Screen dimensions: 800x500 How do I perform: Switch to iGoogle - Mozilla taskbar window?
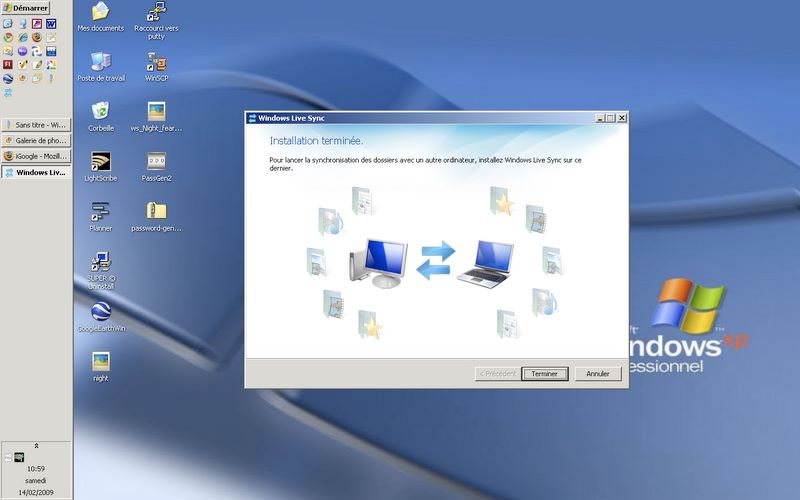(x=36, y=156)
